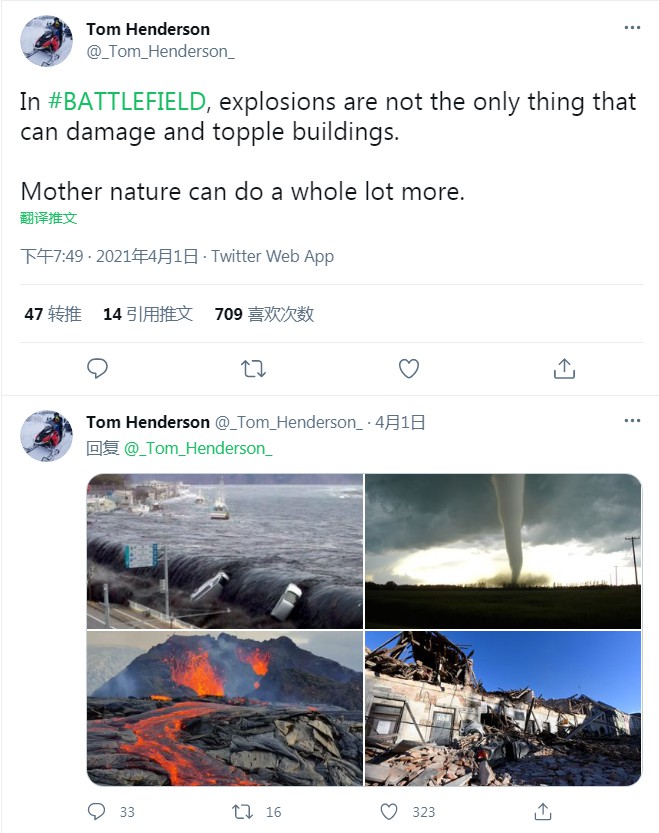Screen dimensions: 659x833
Task: Open the tornado photo
Action: coord(503,551)
